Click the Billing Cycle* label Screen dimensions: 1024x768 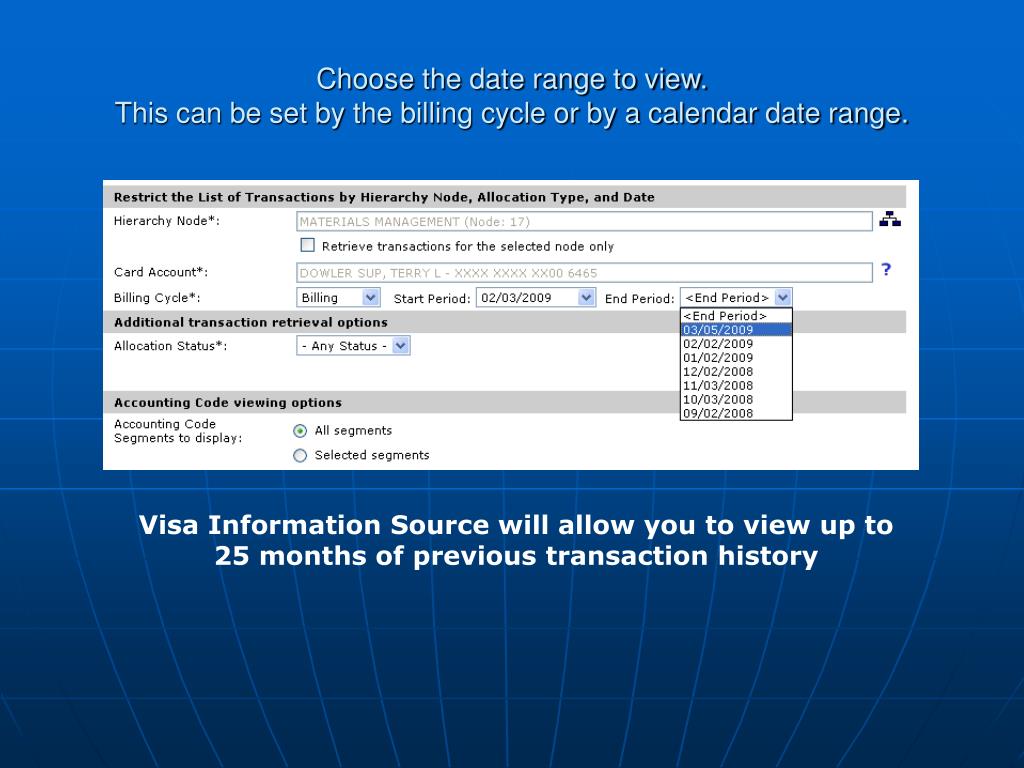pyautogui.click(x=157, y=298)
